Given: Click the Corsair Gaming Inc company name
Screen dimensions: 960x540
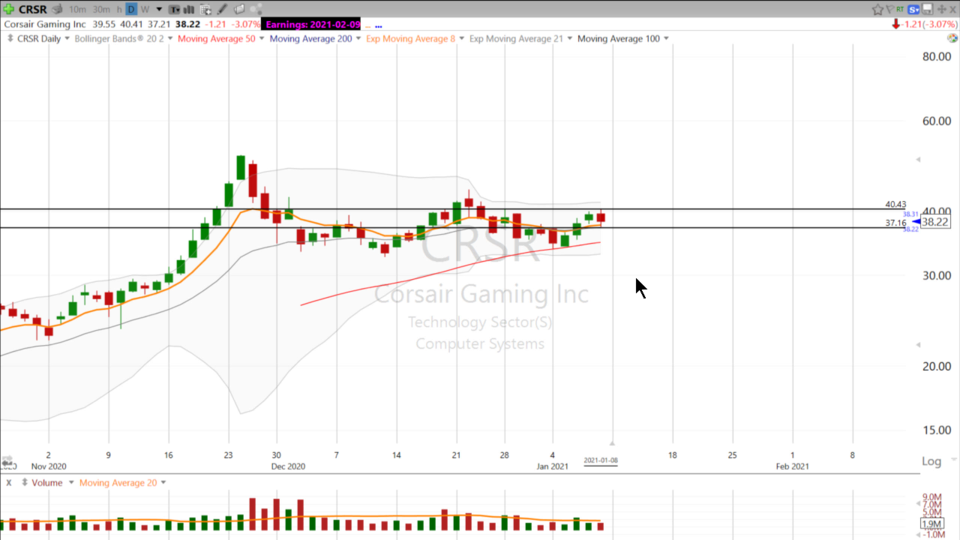Looking at the screenshot, I should (45, 24).
